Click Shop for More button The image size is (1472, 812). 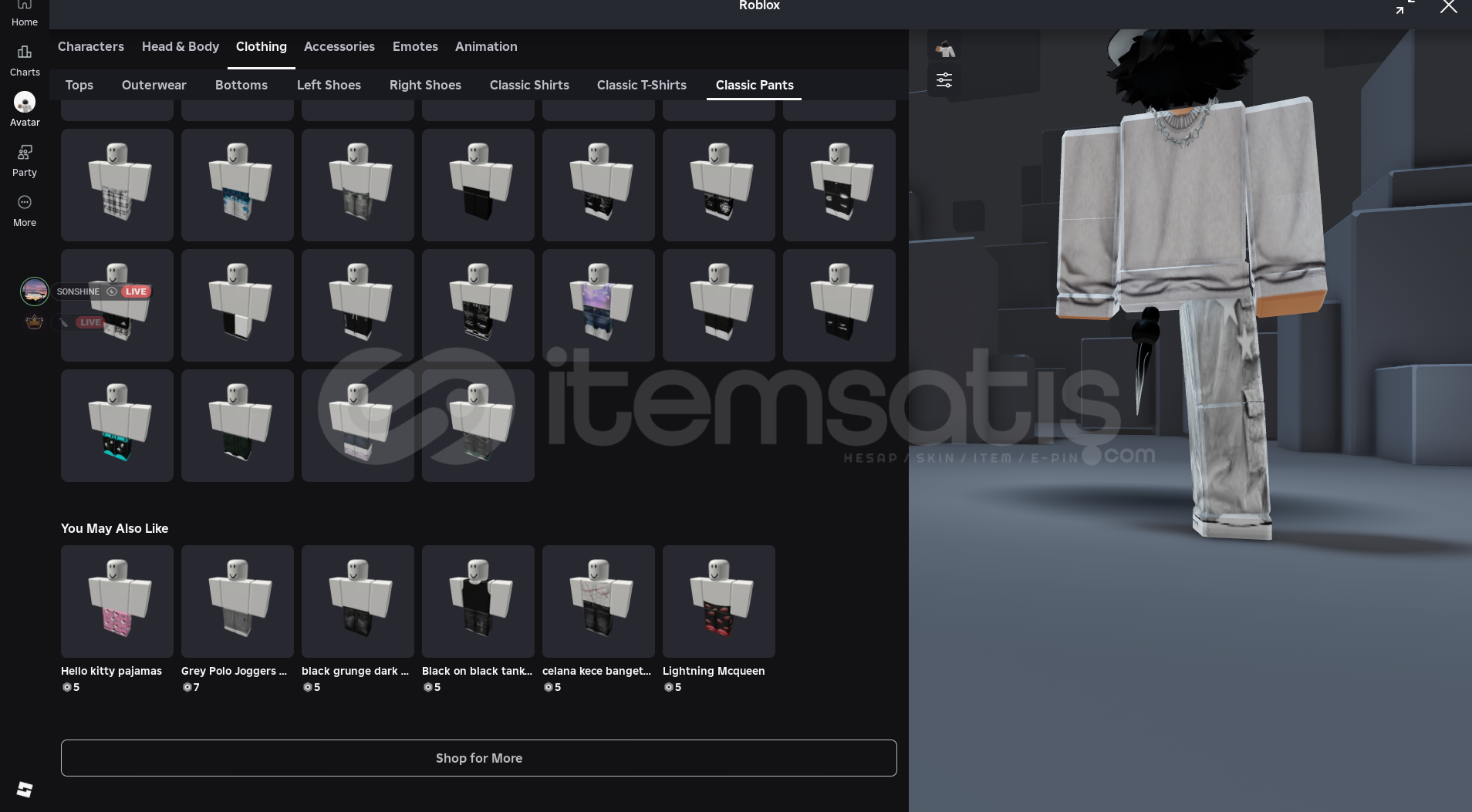coord(479,758)
